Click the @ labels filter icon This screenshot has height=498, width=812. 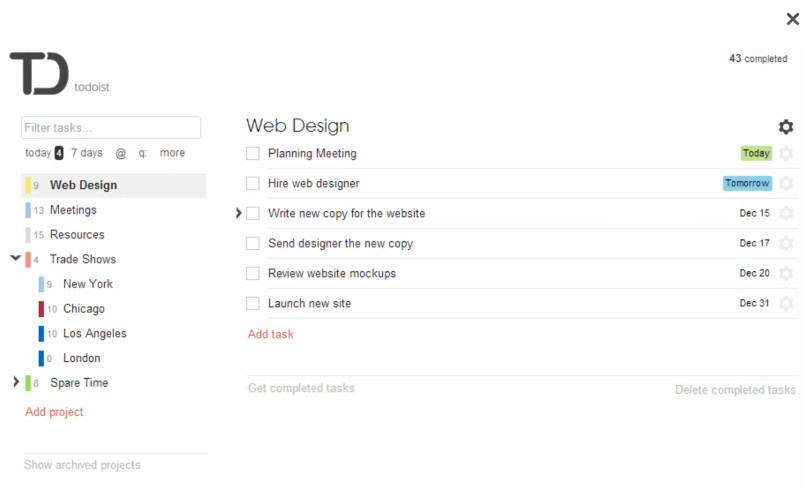(121, 153)
